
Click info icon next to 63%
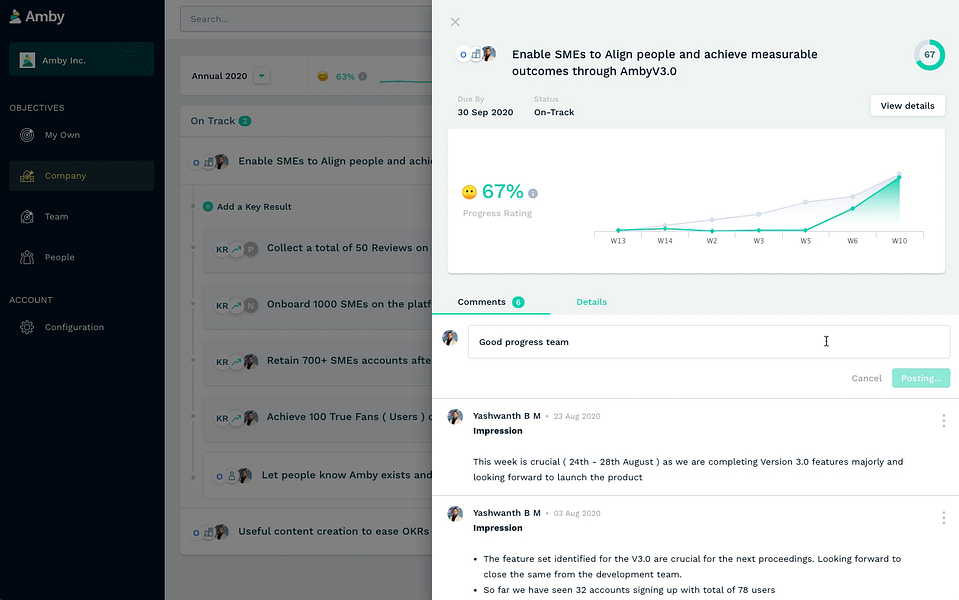[x=363, y=76]
